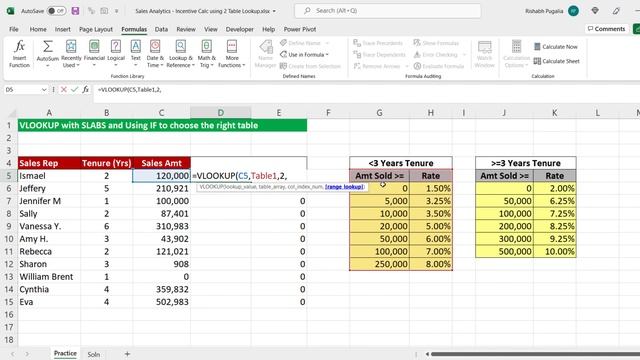Image resolution: width=640 pixels, height=360 pixels.
Task: Click the Insert Function icon
Action: click(19, 54)
